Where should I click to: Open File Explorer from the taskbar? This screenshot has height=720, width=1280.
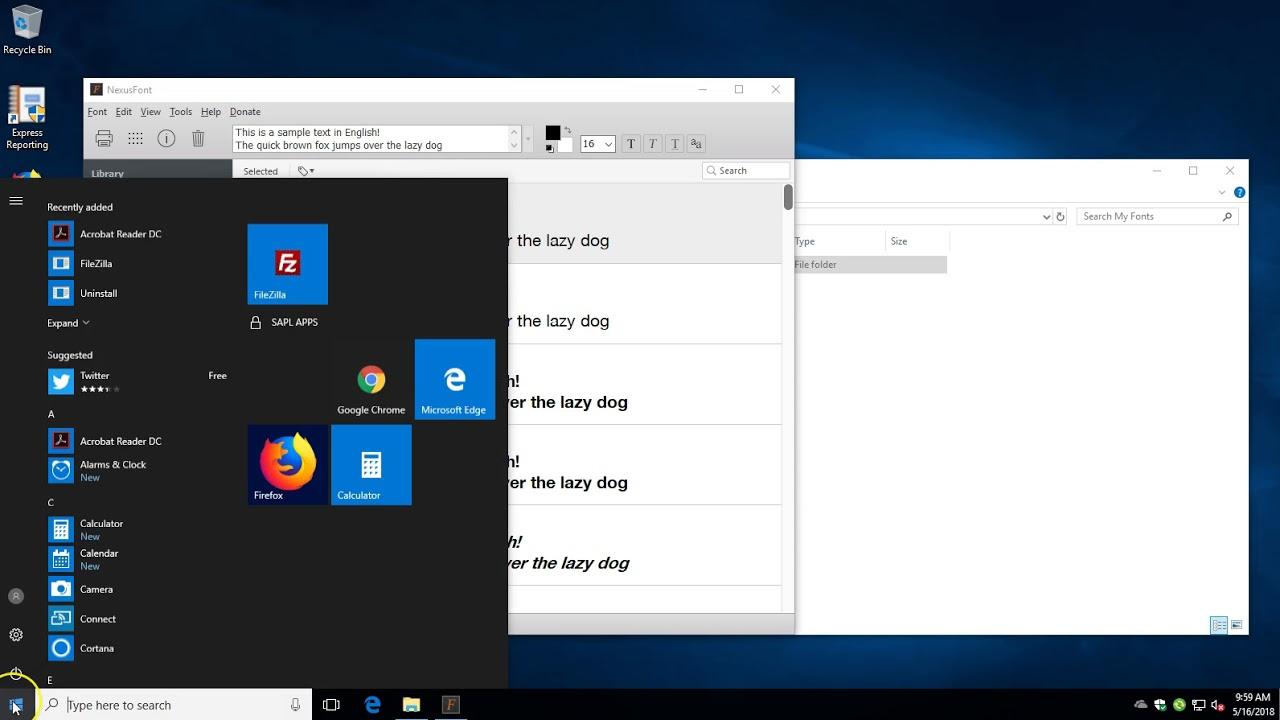point(411,705)
